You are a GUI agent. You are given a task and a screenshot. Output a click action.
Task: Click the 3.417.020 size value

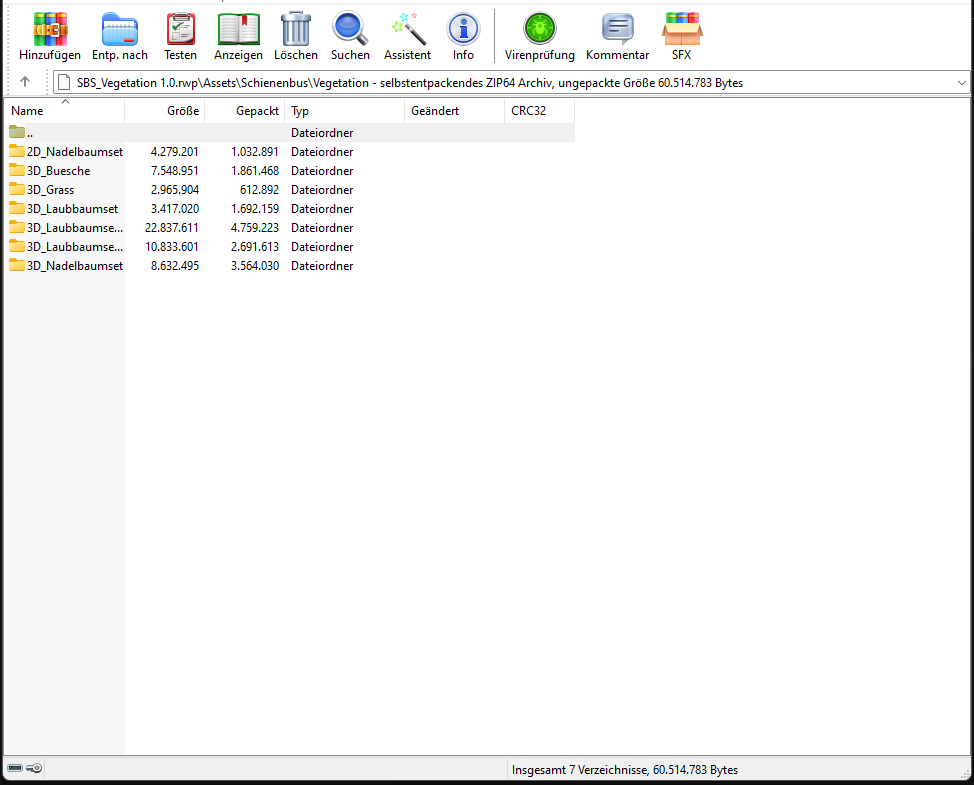pos(175,209)
